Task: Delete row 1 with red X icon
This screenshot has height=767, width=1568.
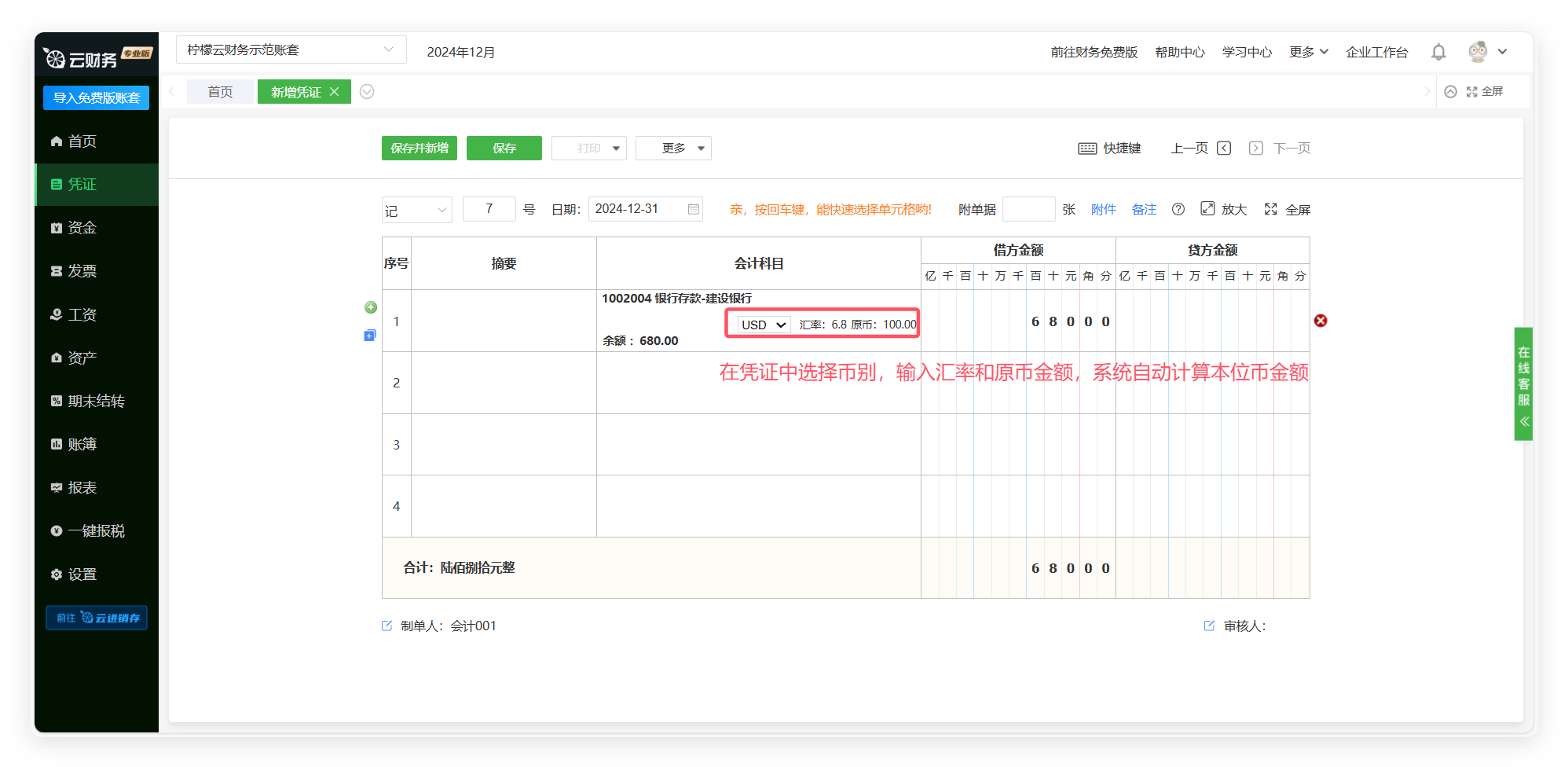Action: (x=1321, y=321)
